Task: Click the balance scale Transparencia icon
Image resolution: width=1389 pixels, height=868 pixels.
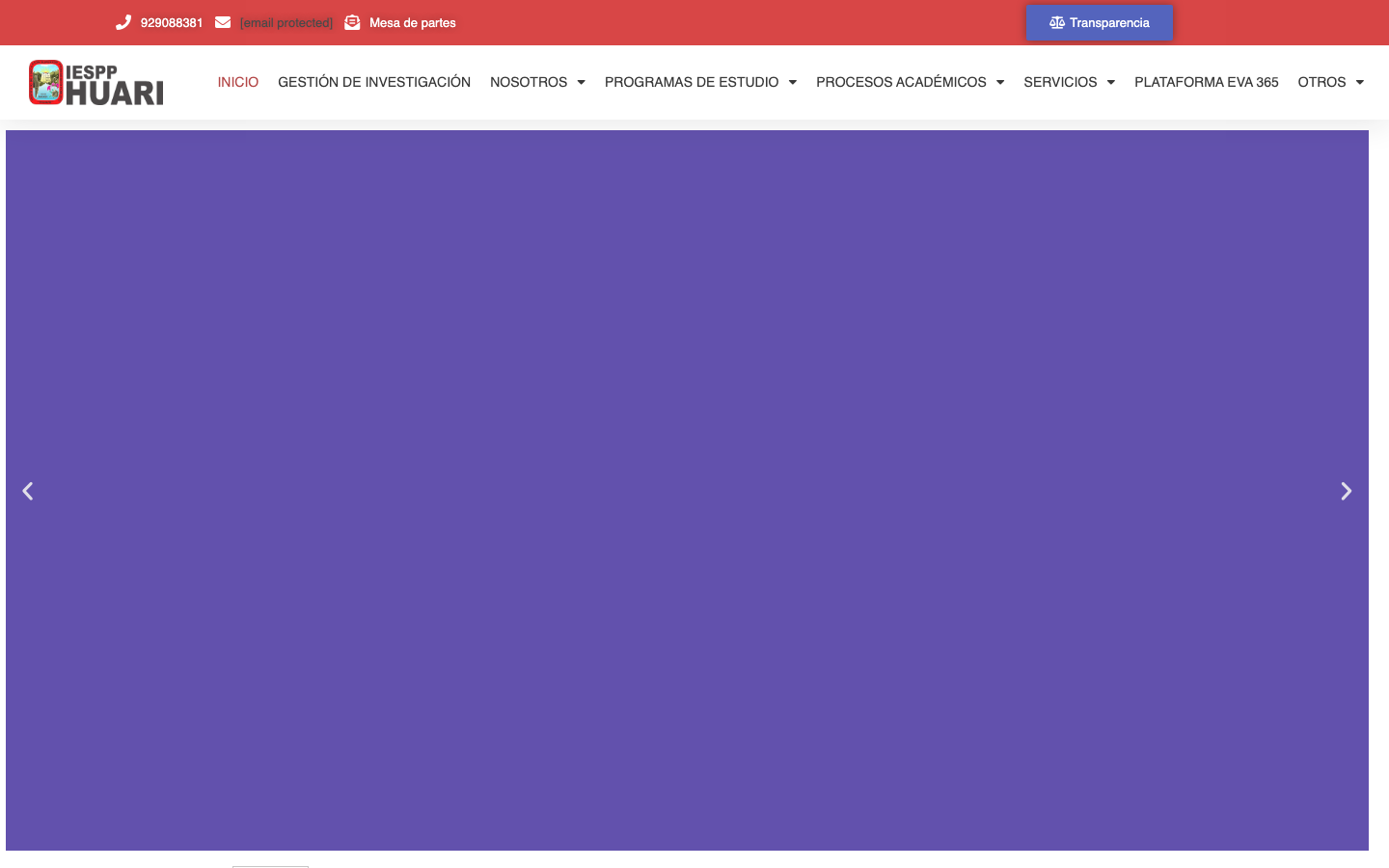Action: (1057, 22)
